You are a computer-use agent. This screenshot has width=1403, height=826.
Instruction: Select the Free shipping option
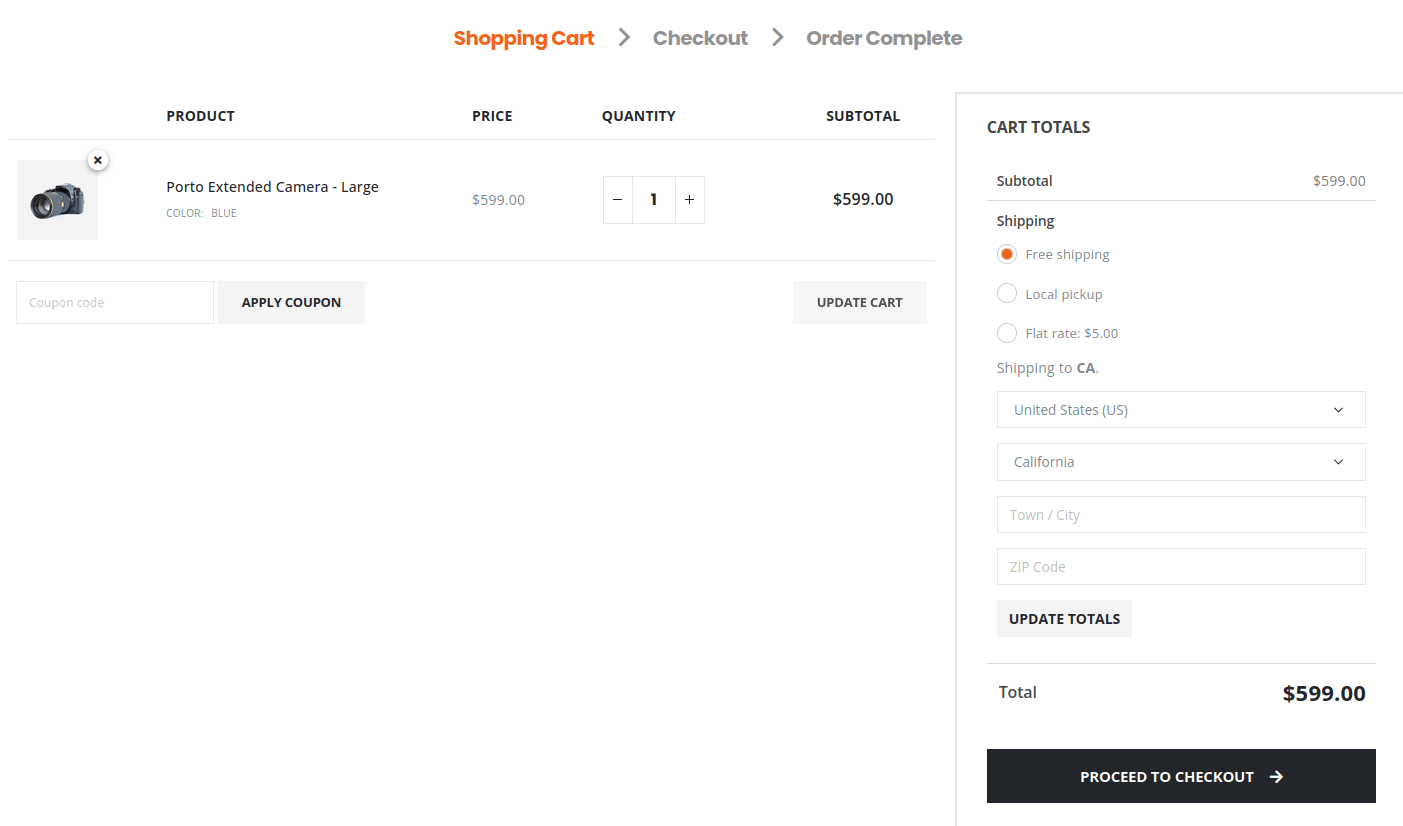tap(1006, 254)
